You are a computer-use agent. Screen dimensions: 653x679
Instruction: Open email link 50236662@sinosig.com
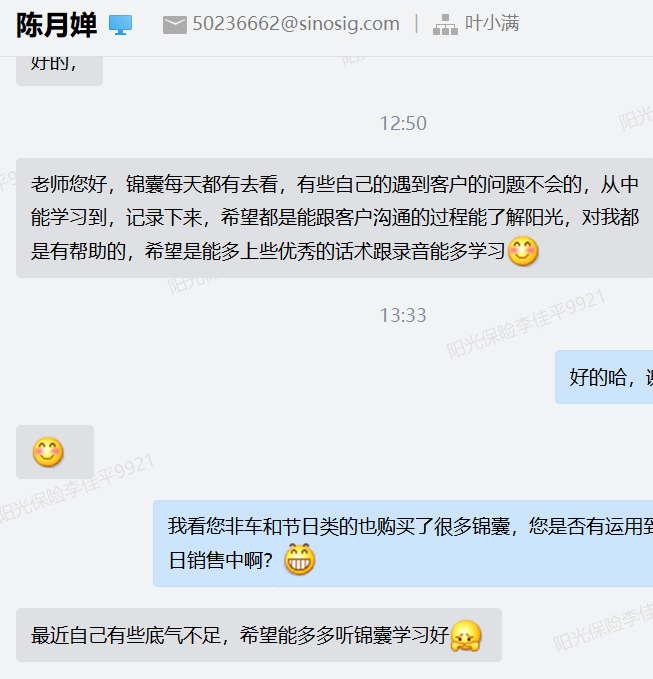(296, 24)
